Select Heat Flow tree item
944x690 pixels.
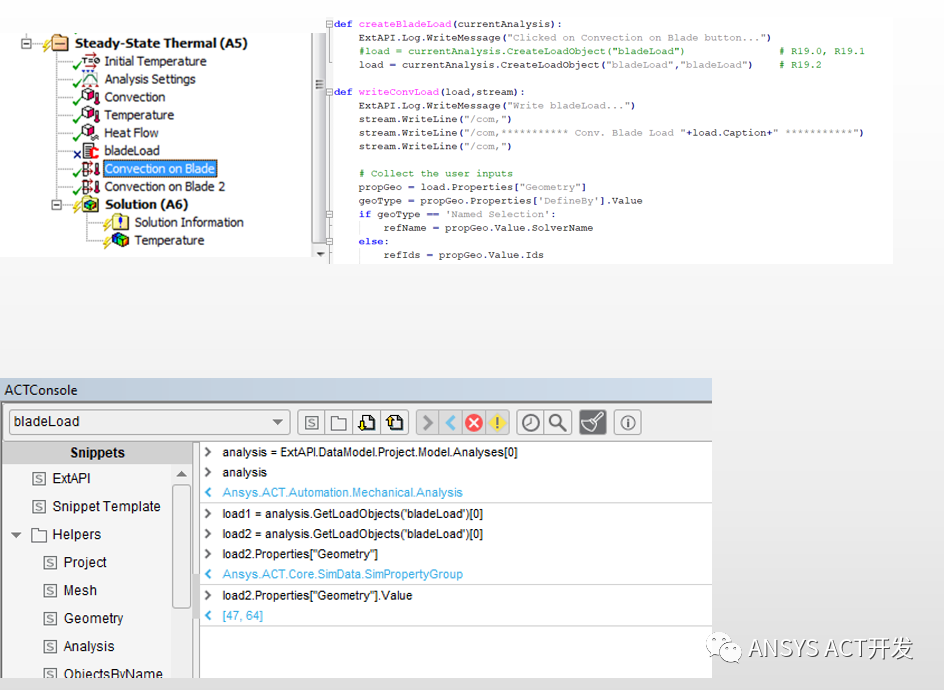pyautogui.click(x=131, y=133)
